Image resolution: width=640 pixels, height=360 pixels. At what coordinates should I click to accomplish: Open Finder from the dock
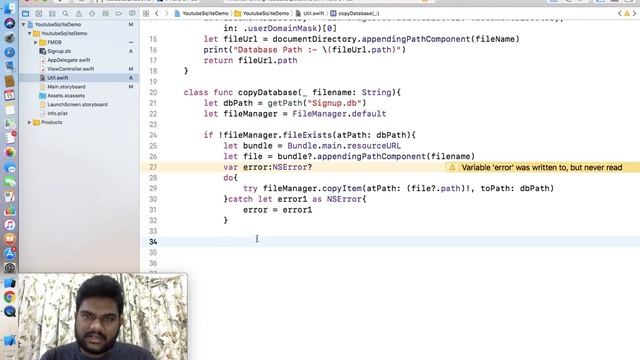[10, 9]
